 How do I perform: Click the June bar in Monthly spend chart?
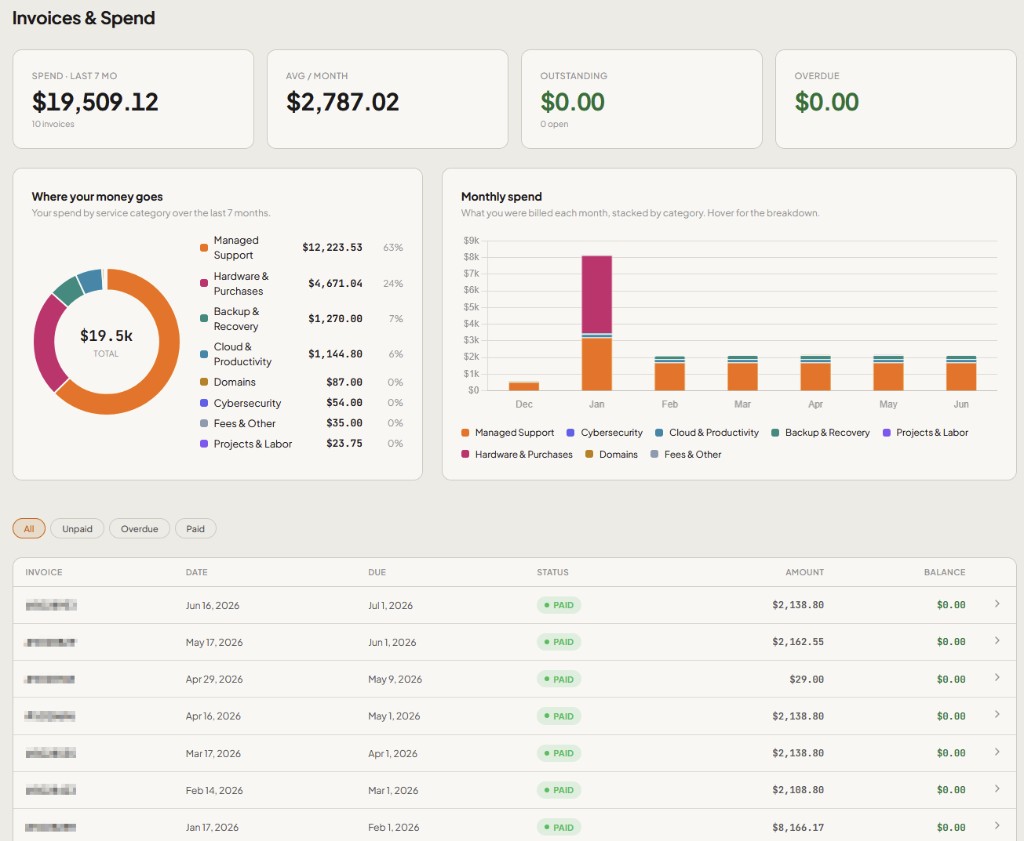961,373
